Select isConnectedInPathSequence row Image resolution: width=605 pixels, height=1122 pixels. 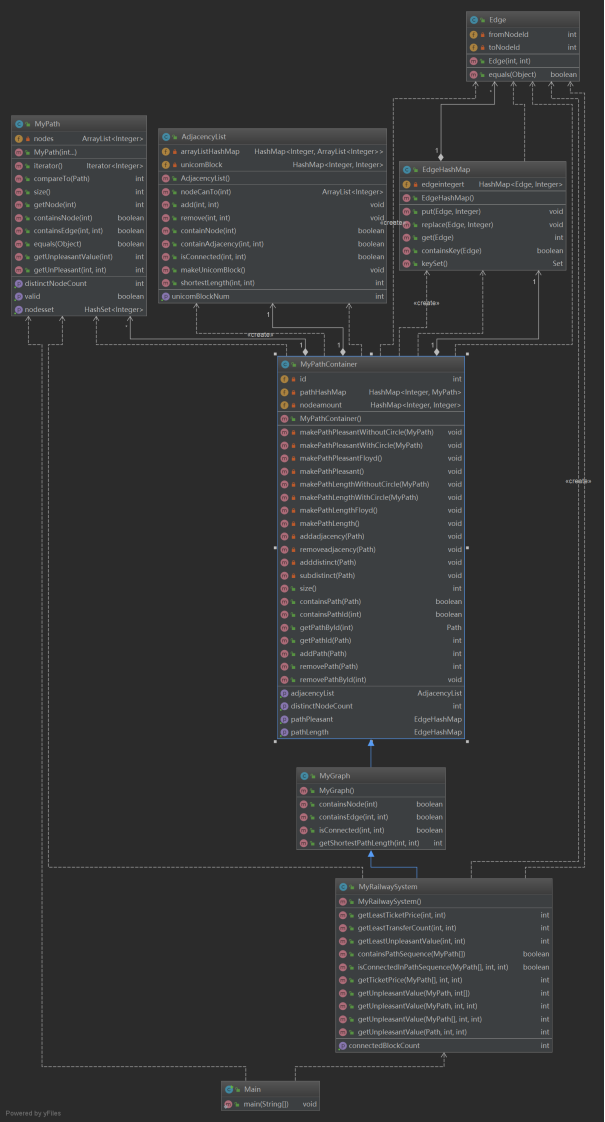(444, 967)
